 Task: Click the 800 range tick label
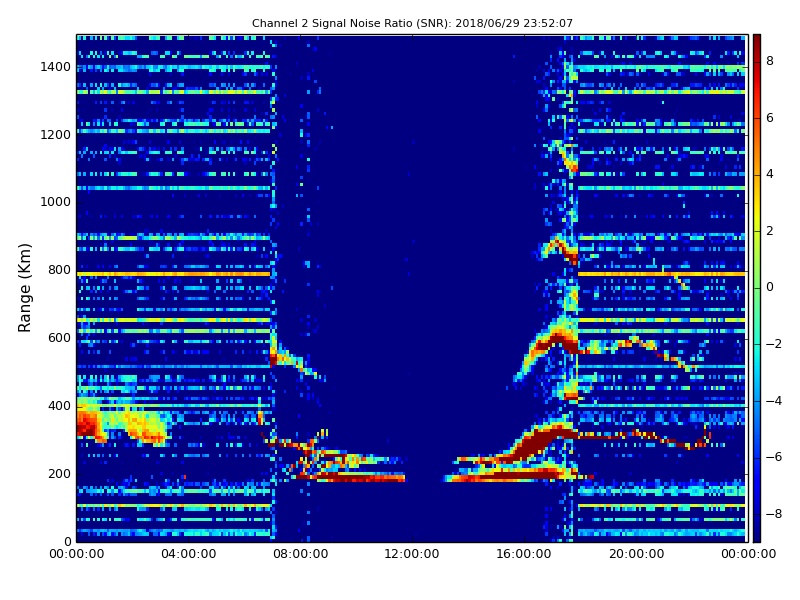(59, 270)
